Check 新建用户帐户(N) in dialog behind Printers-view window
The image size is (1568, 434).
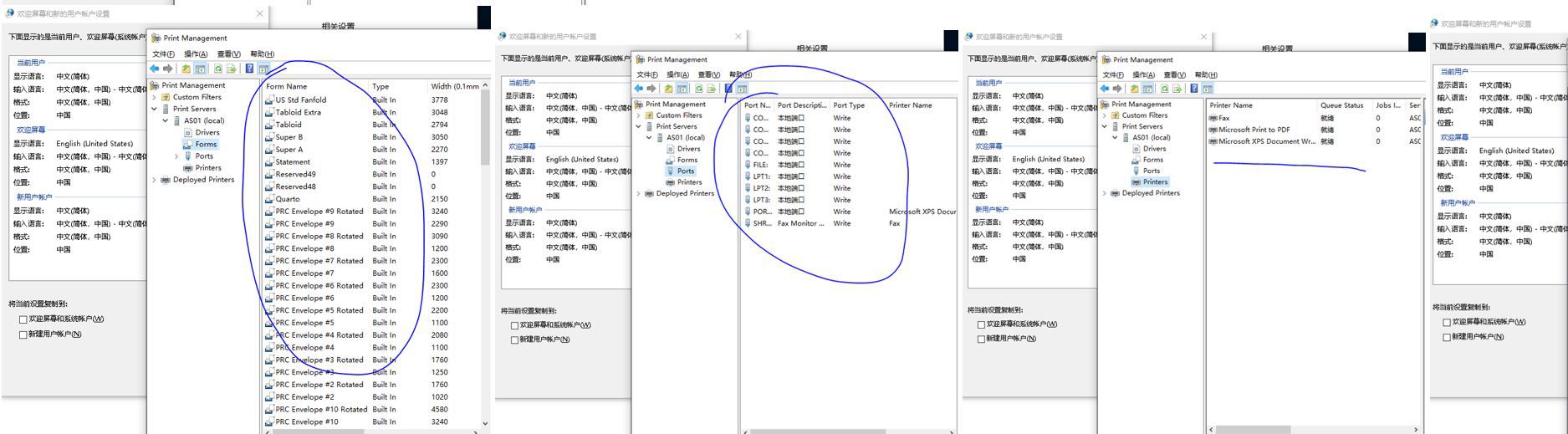pos(982,339)
